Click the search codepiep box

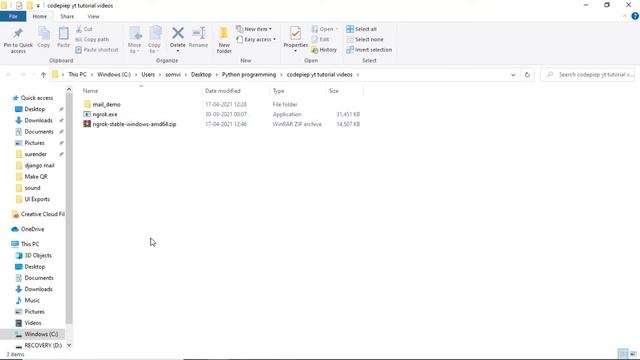click(x=588, y=75)
